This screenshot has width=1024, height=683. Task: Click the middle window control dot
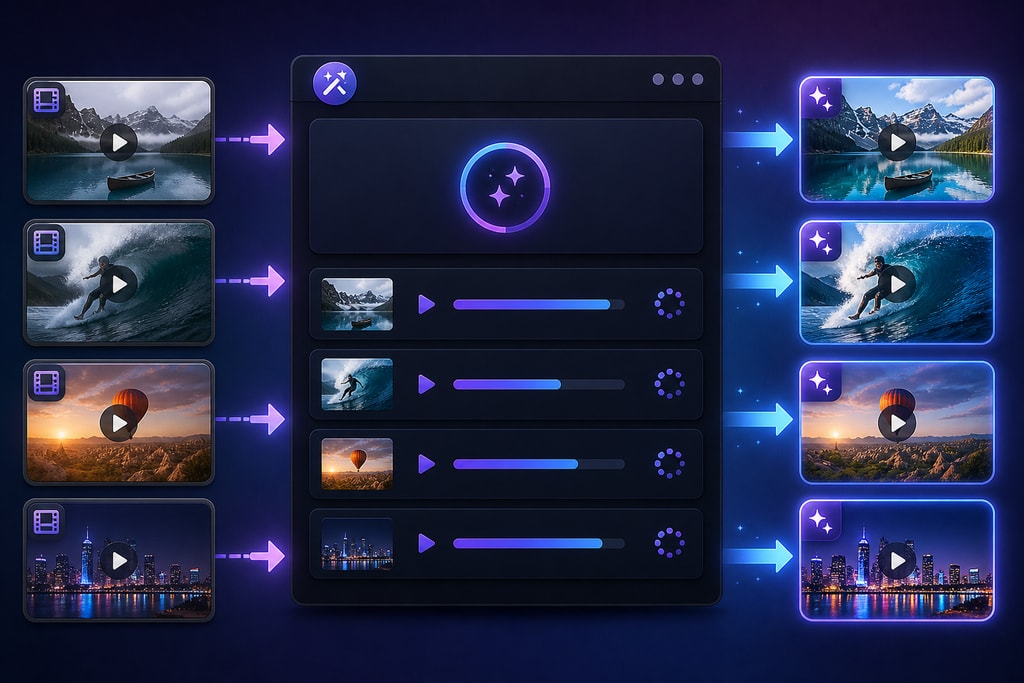678,79
